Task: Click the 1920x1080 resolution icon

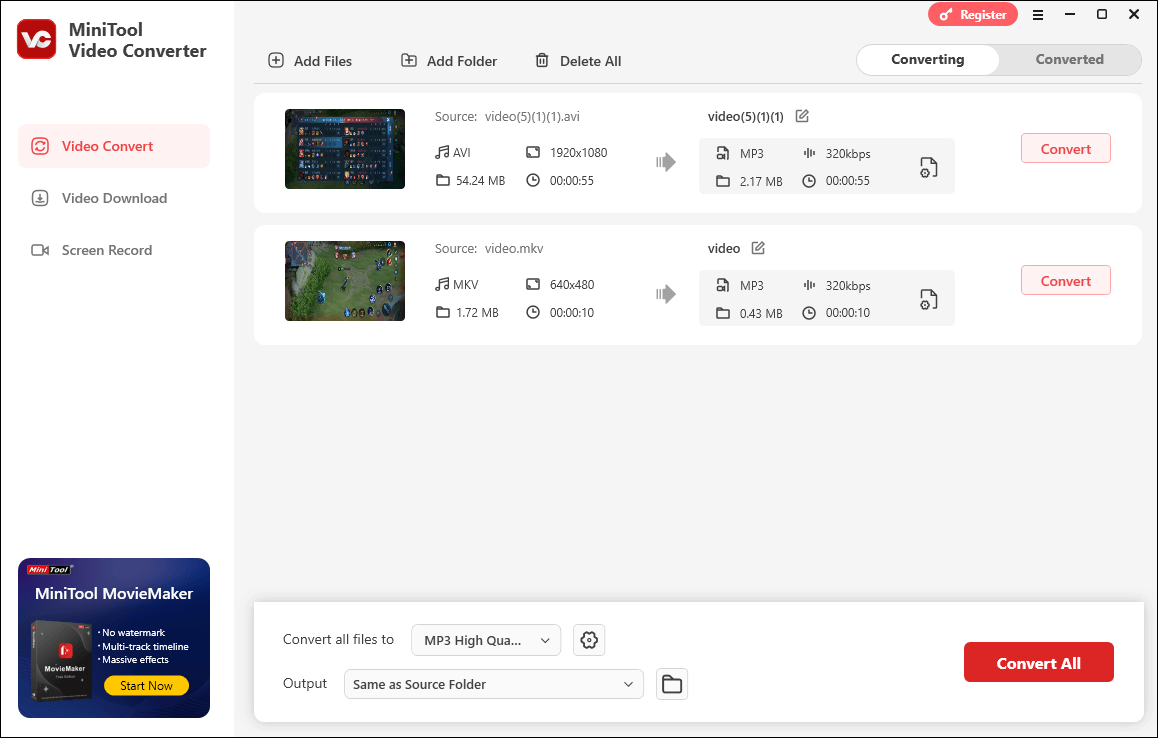Action: tap(533, 152)
